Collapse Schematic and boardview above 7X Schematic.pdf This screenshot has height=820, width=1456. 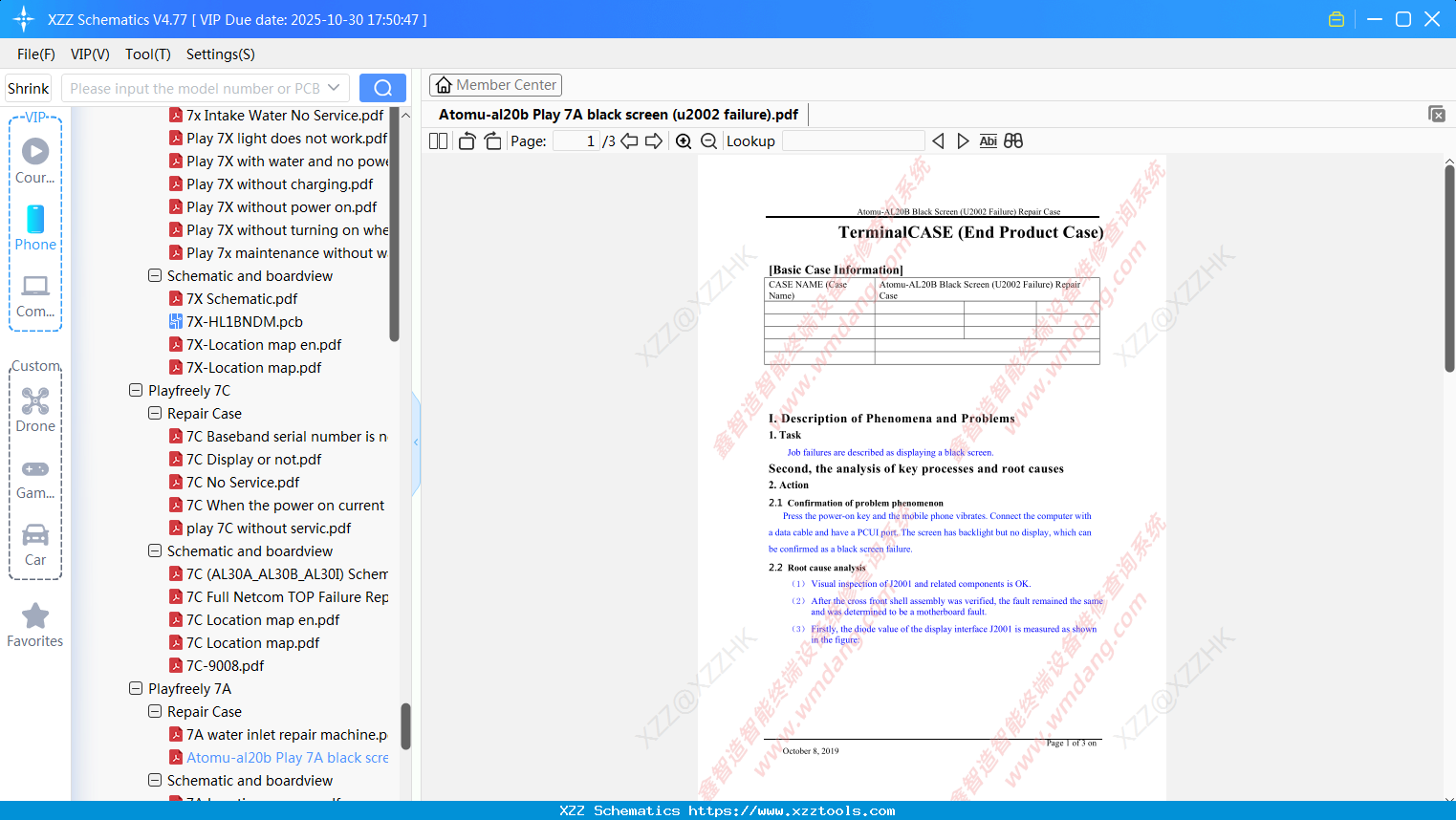pos(155,275)
